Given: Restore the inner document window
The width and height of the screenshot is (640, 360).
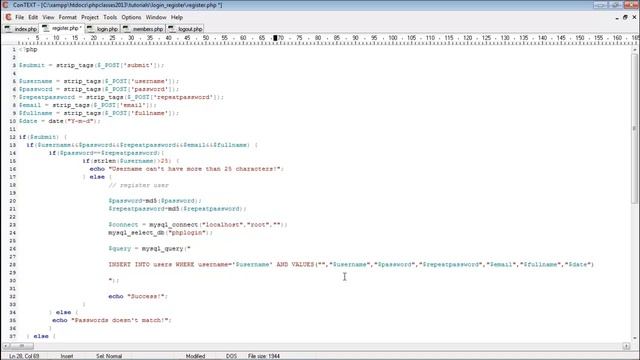Looking at the screenshot, I should 625,18.
